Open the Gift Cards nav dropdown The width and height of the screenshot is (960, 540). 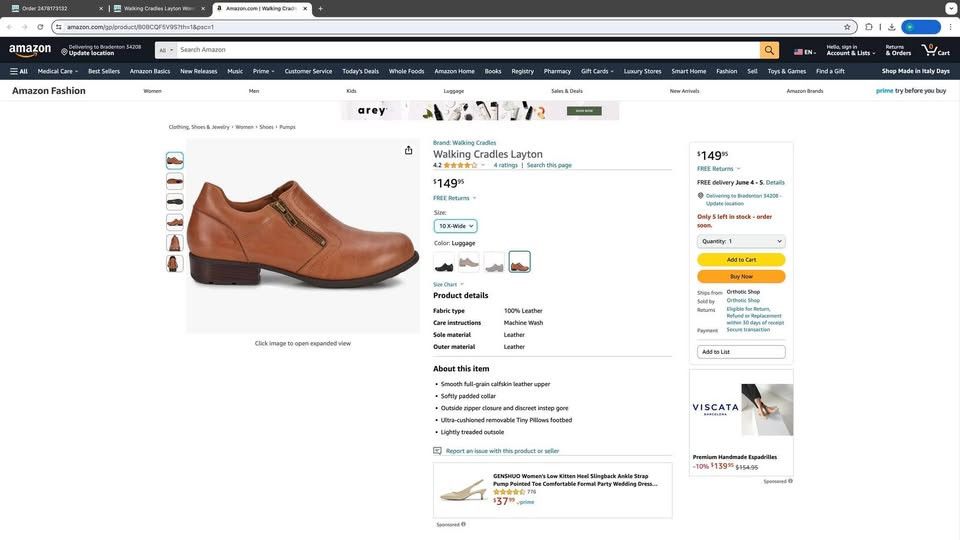point(597,71)
